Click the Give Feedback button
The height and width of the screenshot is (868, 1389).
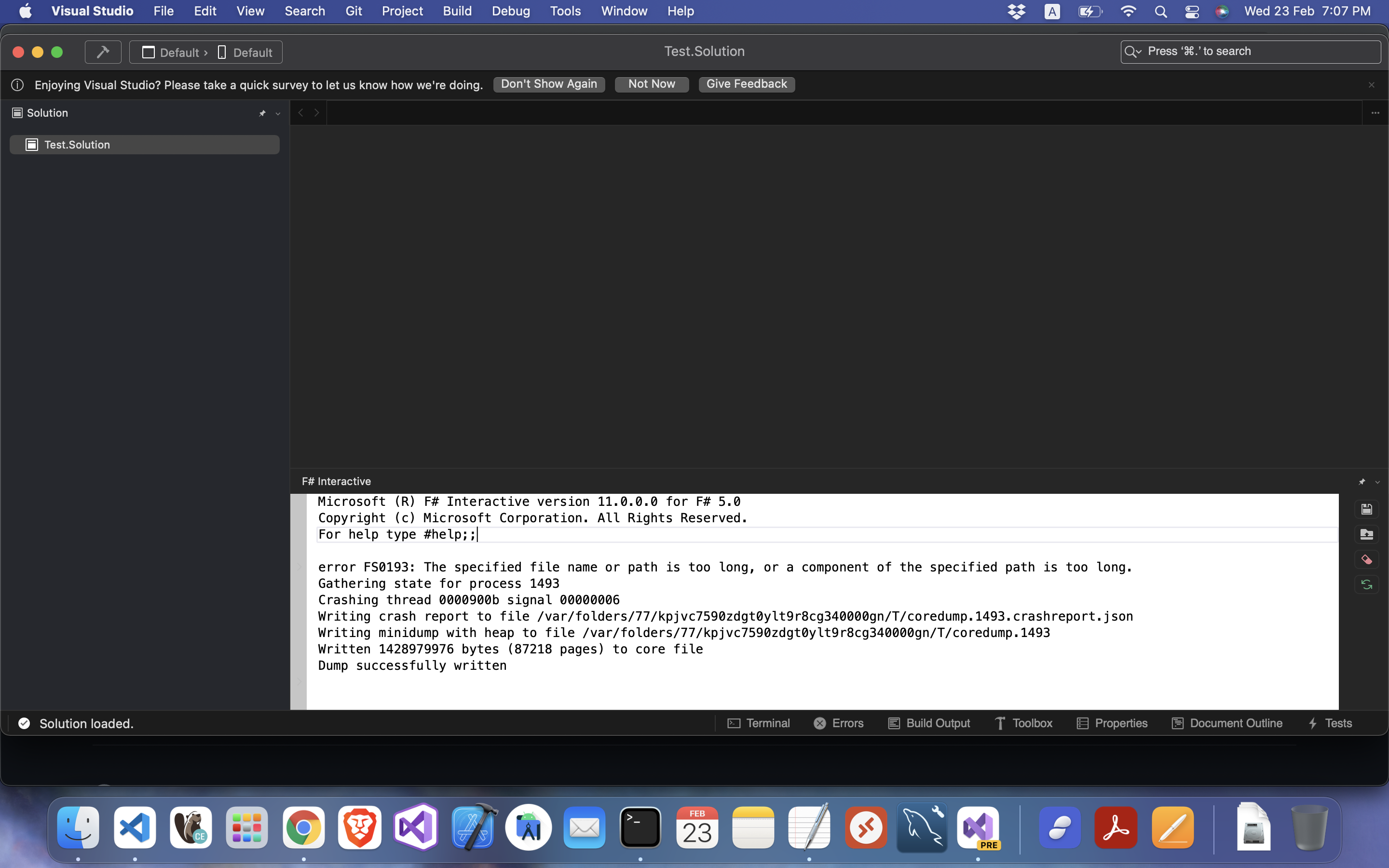pos(746,84)
